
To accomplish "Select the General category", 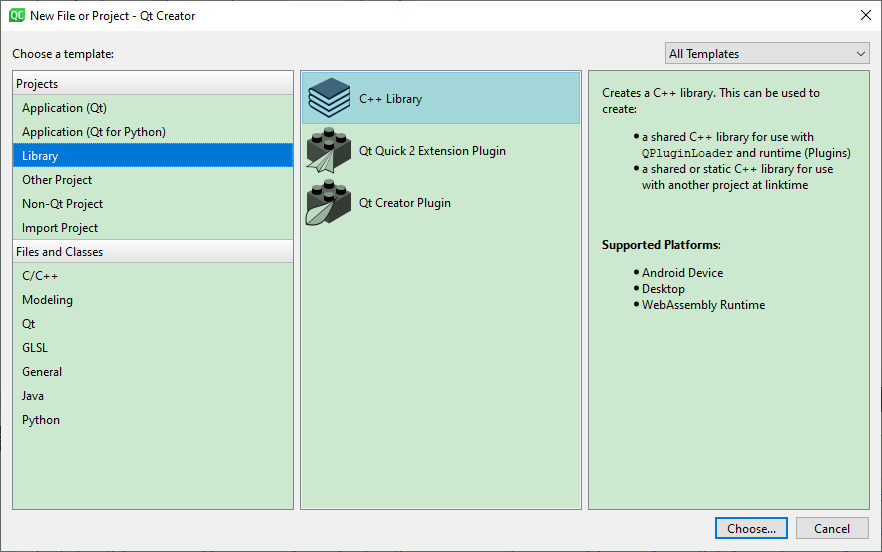I will 153,372.
